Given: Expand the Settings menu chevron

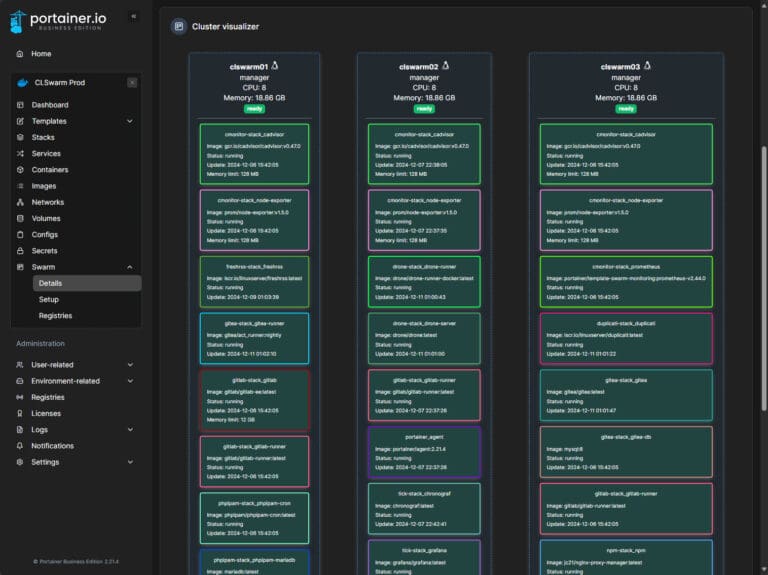Looking at the screenshot, I should coord(130,462).
